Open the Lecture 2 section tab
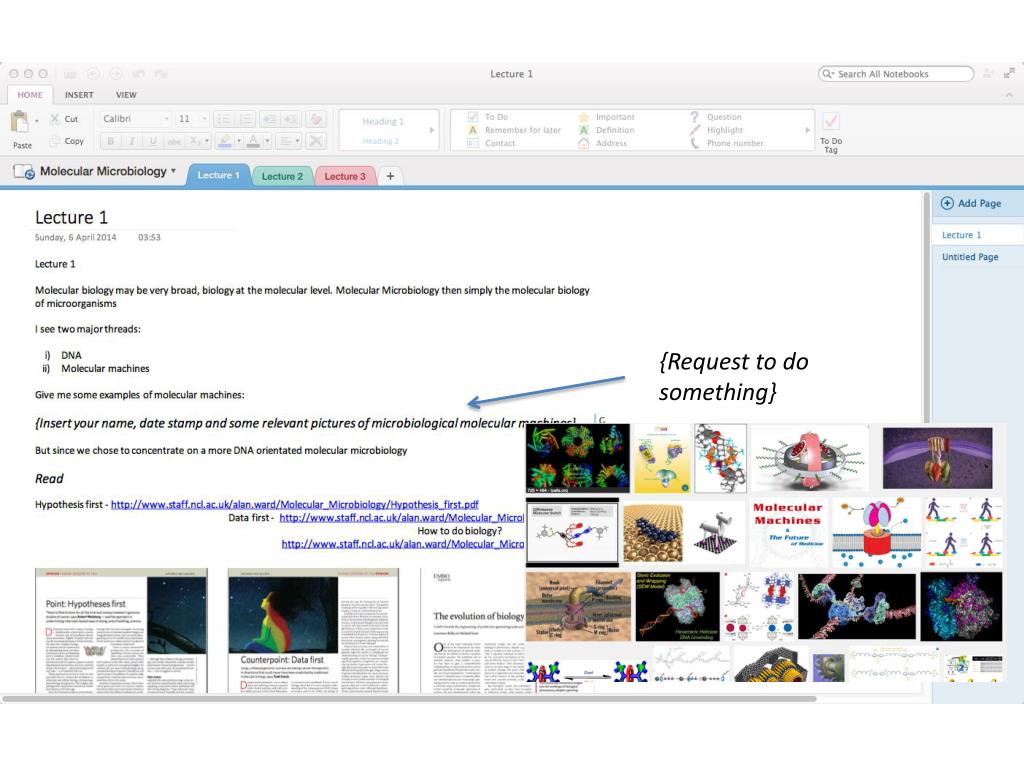 point(281,176)
